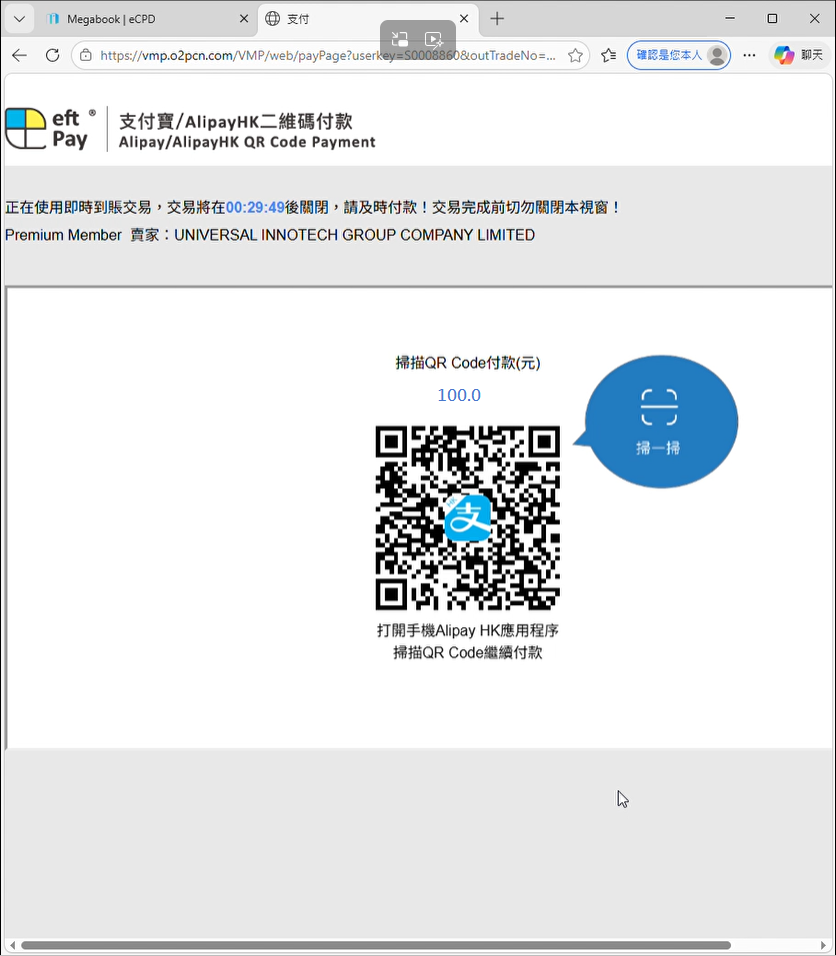This screenshot has height=956, width=836.
Task: Click the video enhance overlay icon
Action: (434, 40)
